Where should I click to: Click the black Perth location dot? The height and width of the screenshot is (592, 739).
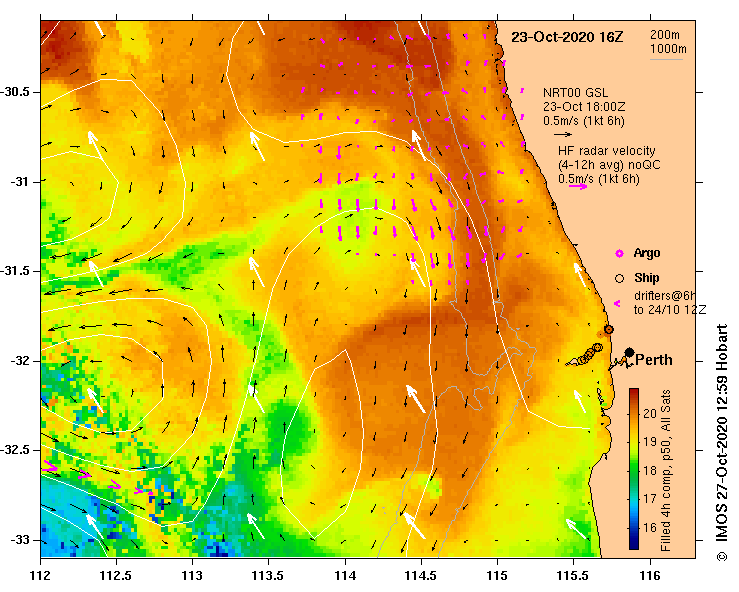click(x=629, y=352)
